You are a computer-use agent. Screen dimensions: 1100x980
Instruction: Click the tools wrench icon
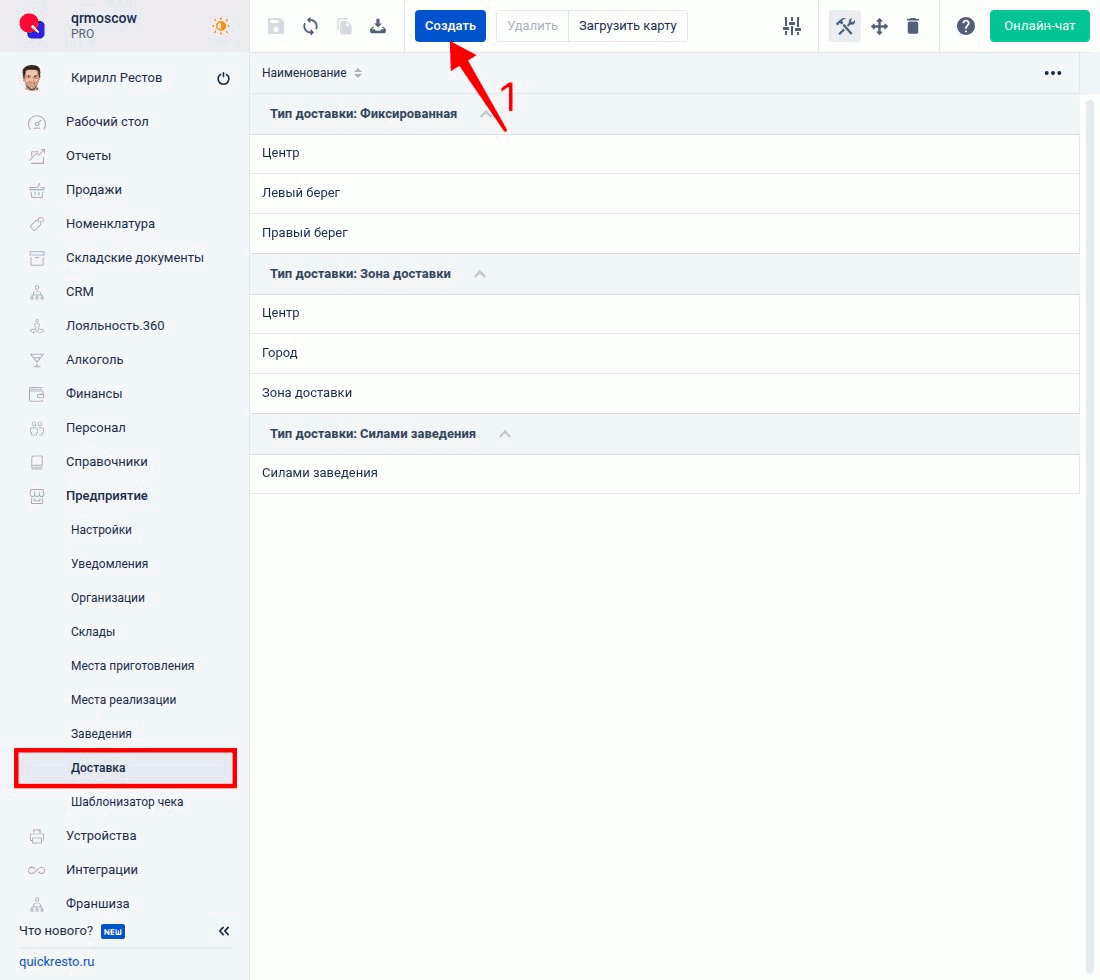(845, 26)
